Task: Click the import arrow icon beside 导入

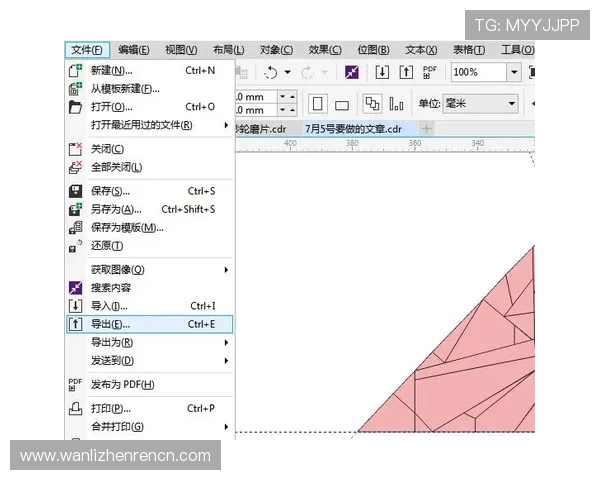Action: [75, 306]
